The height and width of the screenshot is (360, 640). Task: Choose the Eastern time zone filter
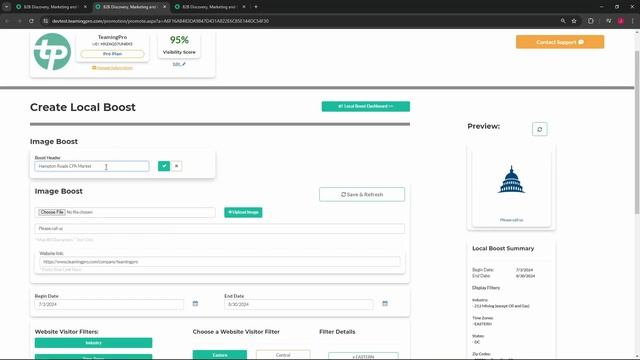click(220, 355)
